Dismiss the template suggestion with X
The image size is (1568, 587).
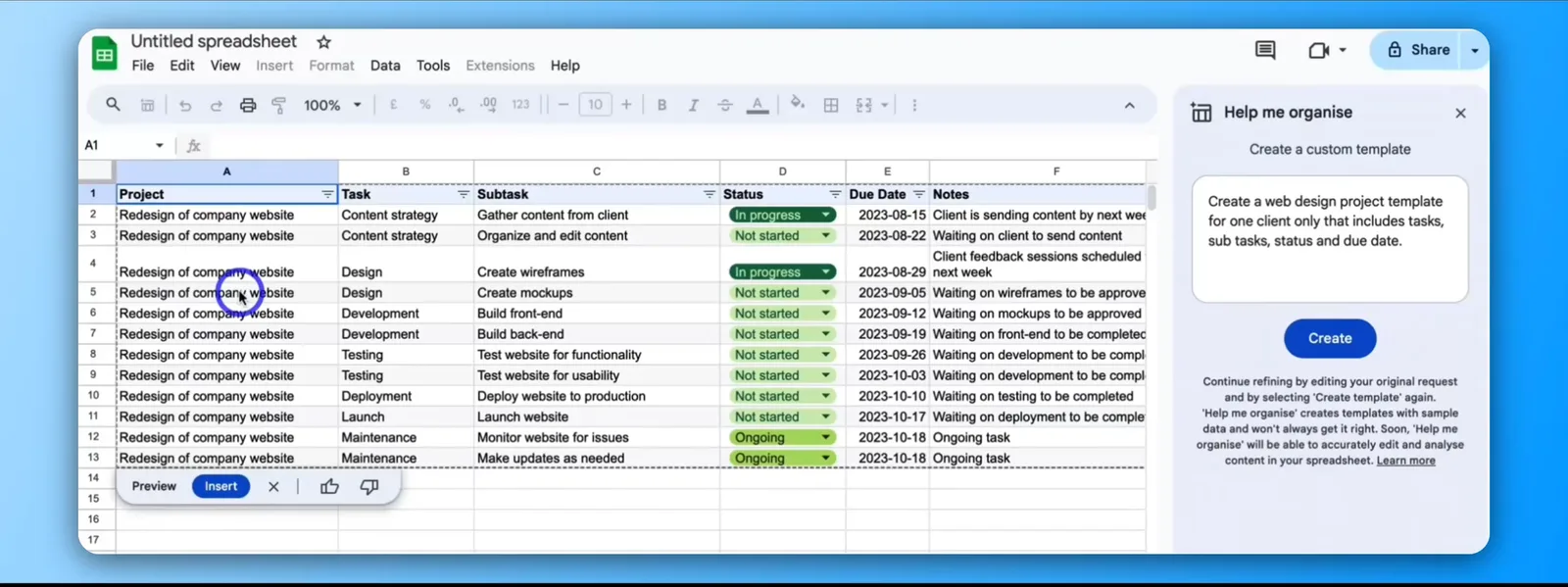coord(273,486)
